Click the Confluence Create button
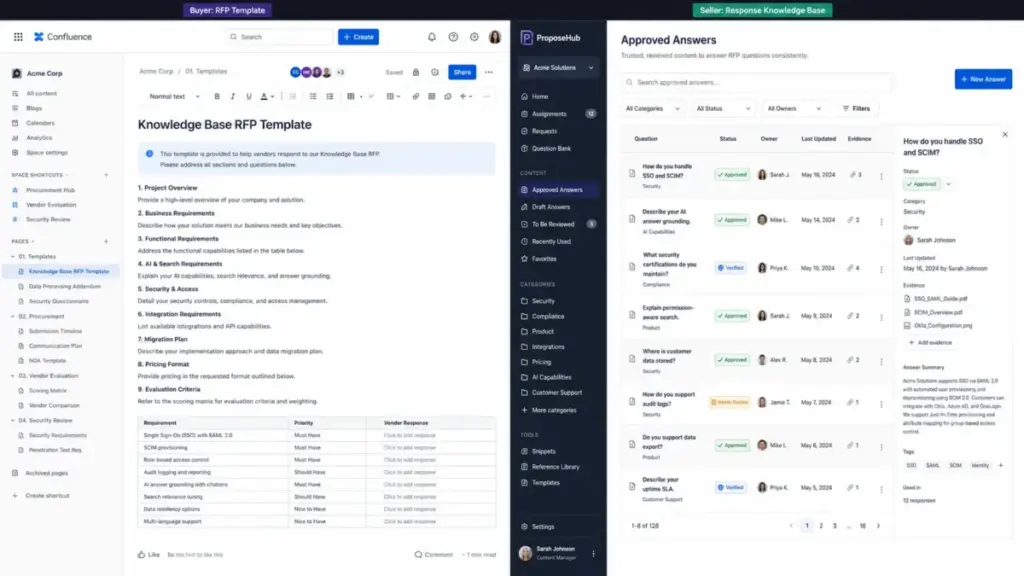This screenshot has width=1024, height=576. [x=359, y=37]
